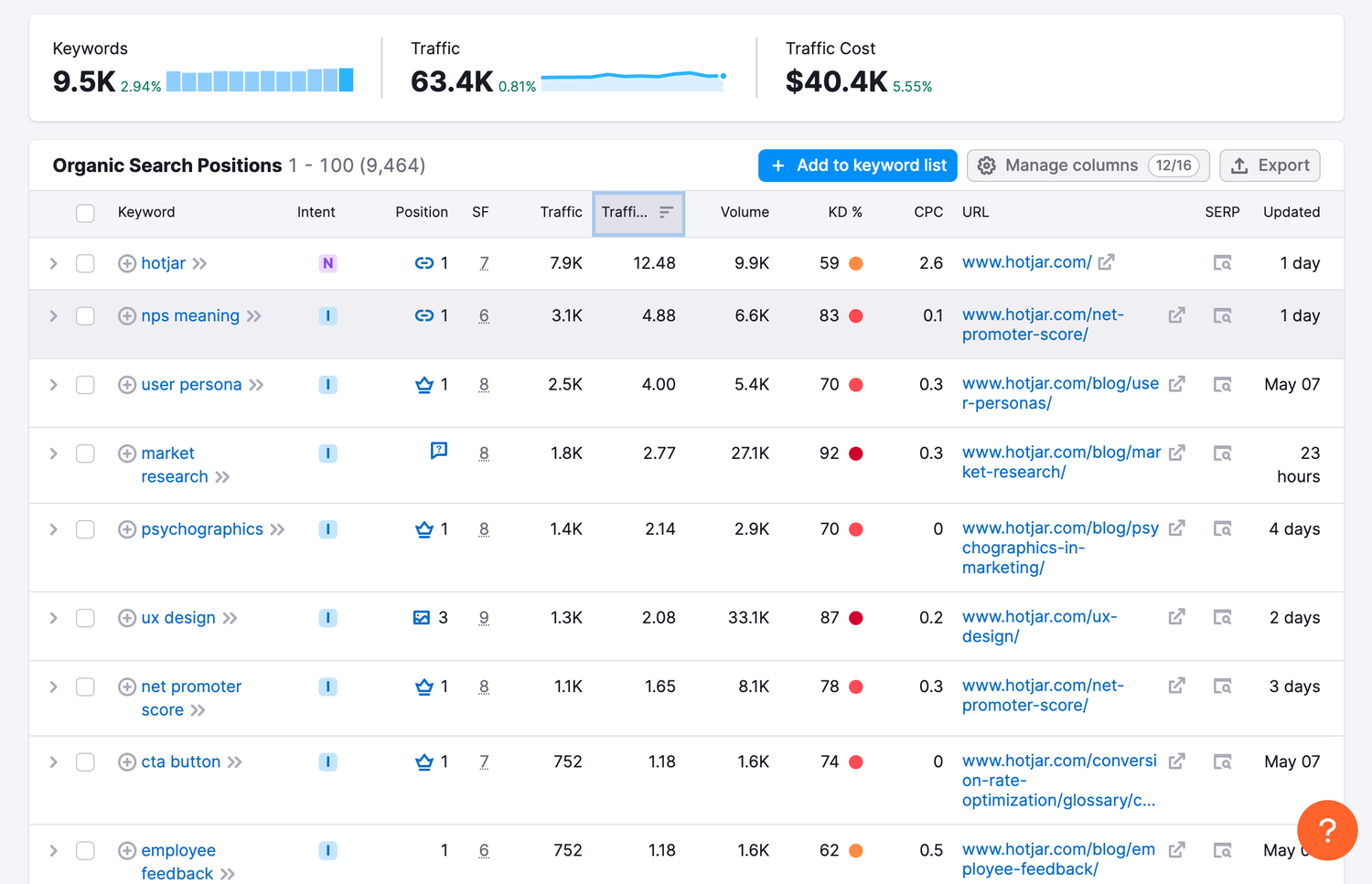1372x884 pixels.
Task: Sort by Updated column header
Action: [x=1292, y=212]
